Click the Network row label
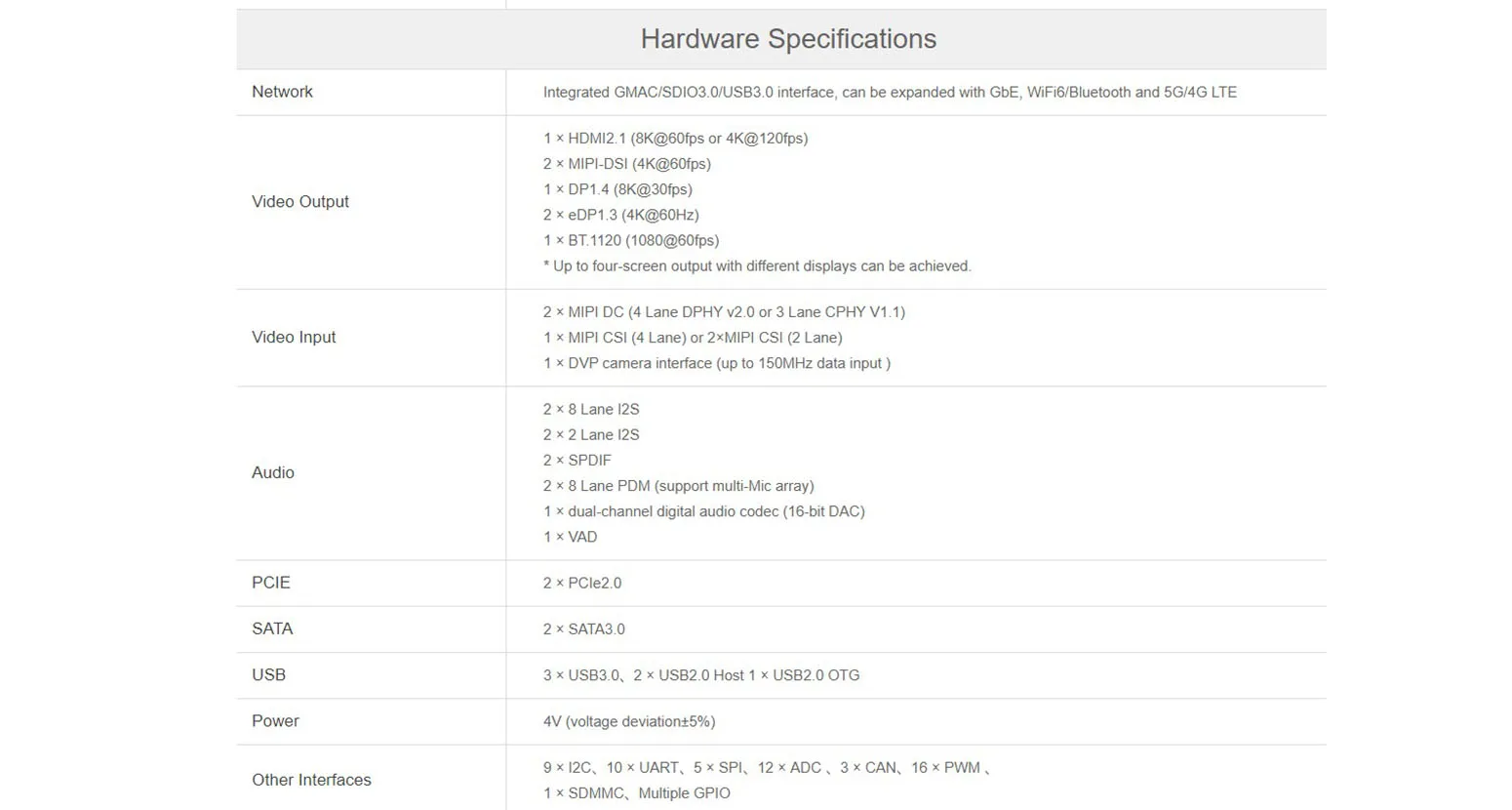This screenshot has width=1512, height=810. (282, 92)
